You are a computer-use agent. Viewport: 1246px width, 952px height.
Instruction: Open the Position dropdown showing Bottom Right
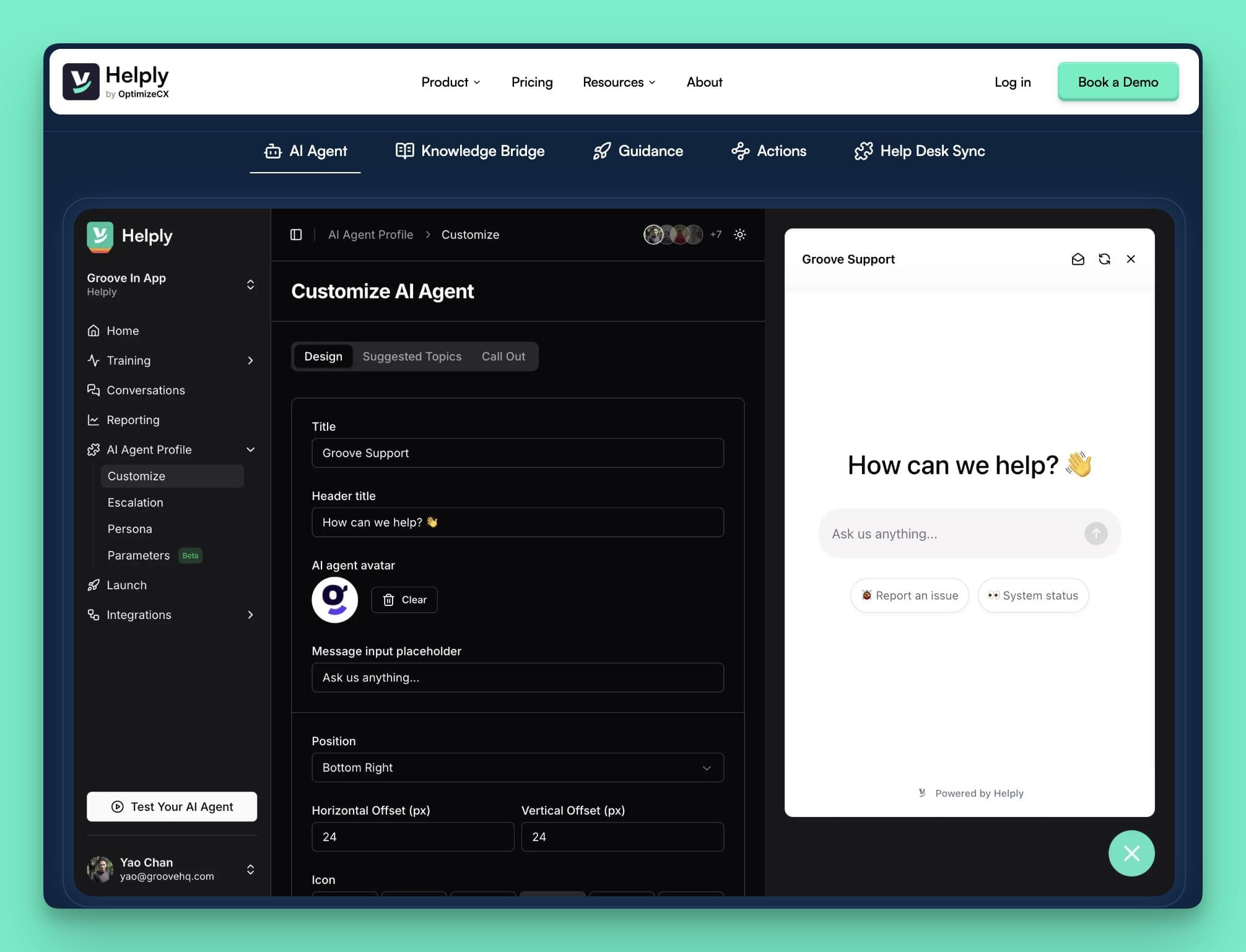pyautogui.click(x=518, y=768)
